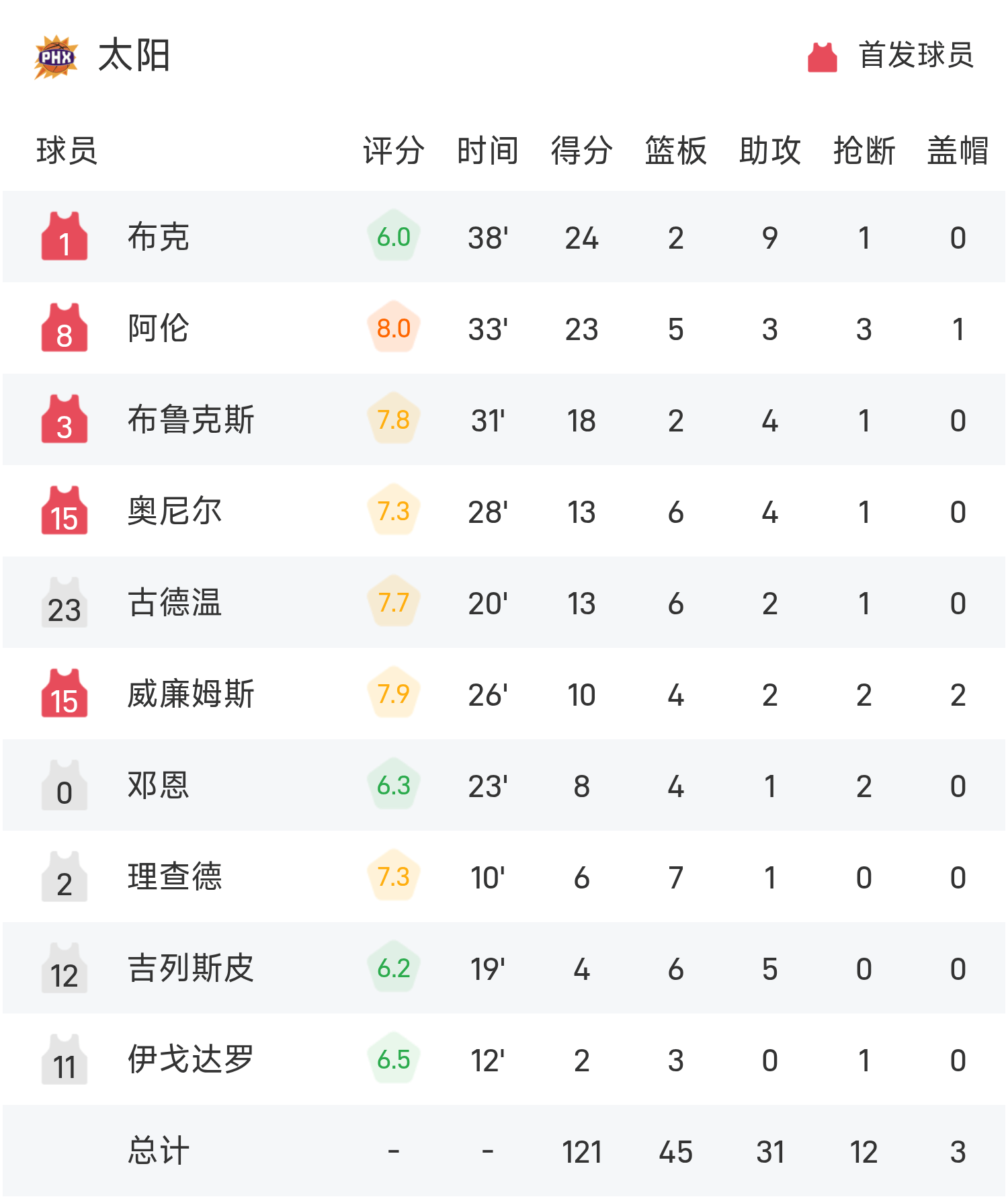Click 古德温's gray number 23 jersey icon
1008x1199 pixels.
(x=65, y=603)
